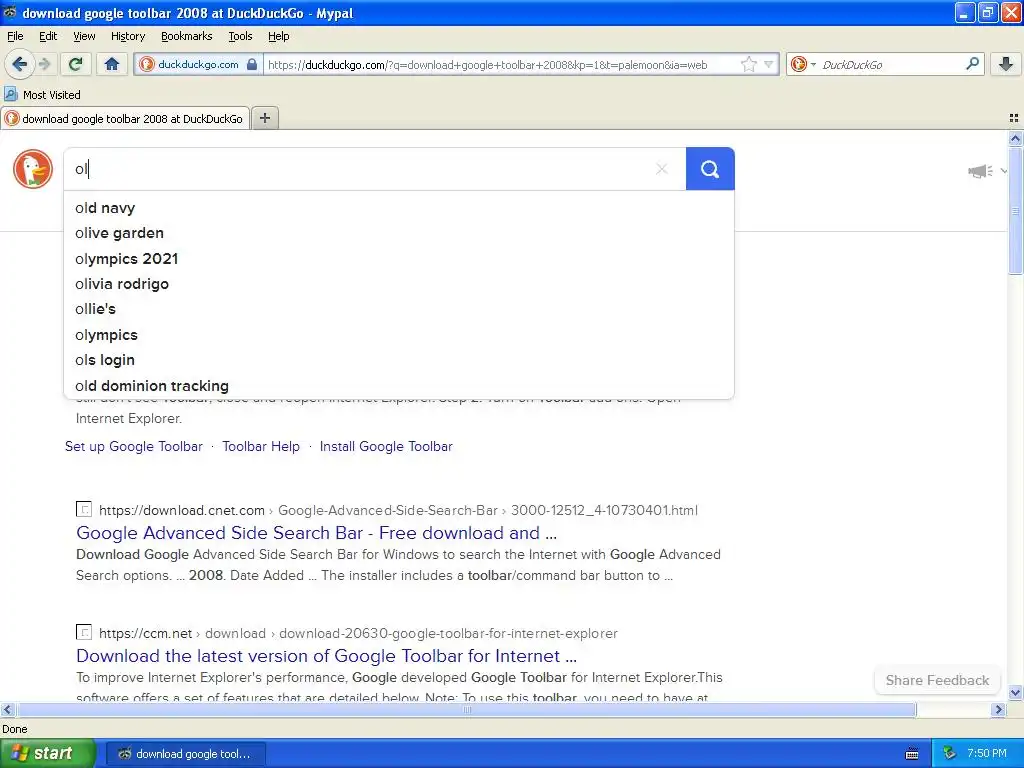This screenshot has height=768, width=1024.
Task: Open the Toolbar Help link
Action: pos(261,447)
